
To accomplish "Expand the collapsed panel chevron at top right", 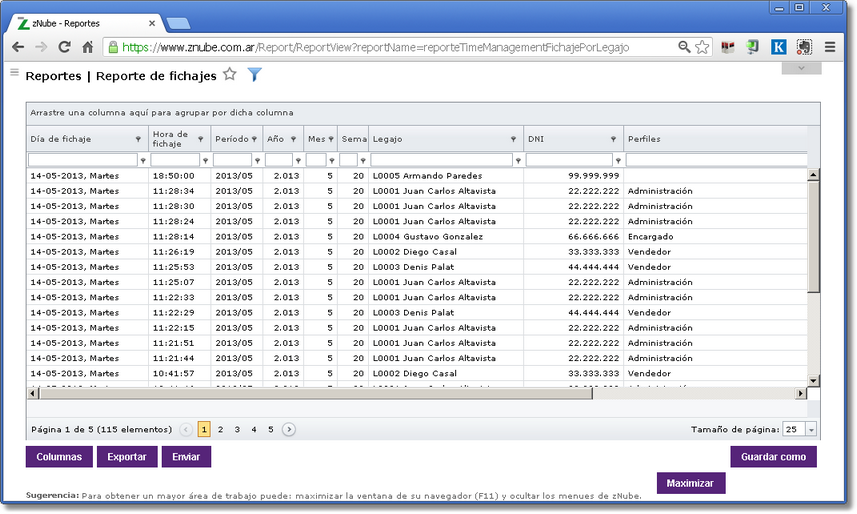I will point(801,68).
